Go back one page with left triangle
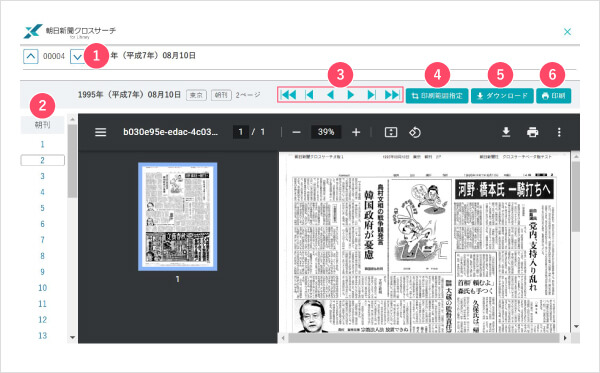The height and width of the screenshot is (373, 600). 331,94
